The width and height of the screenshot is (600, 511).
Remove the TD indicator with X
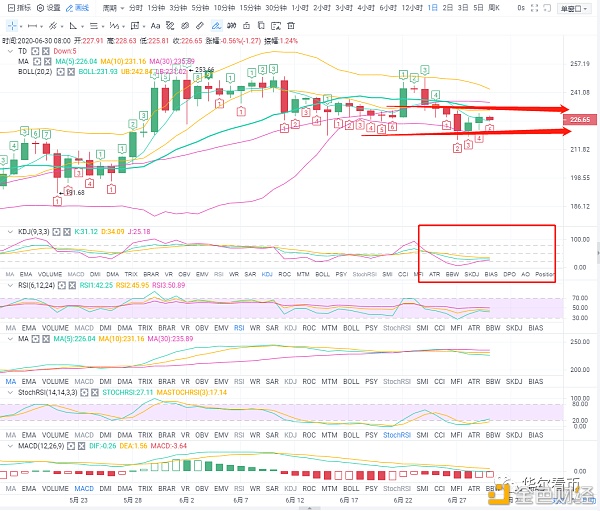(x=46, y=51)
